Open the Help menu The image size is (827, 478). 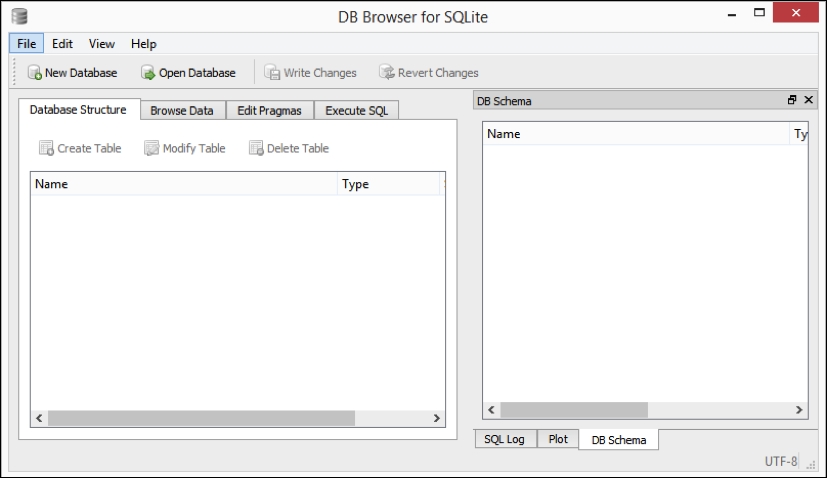coord(143,44)
